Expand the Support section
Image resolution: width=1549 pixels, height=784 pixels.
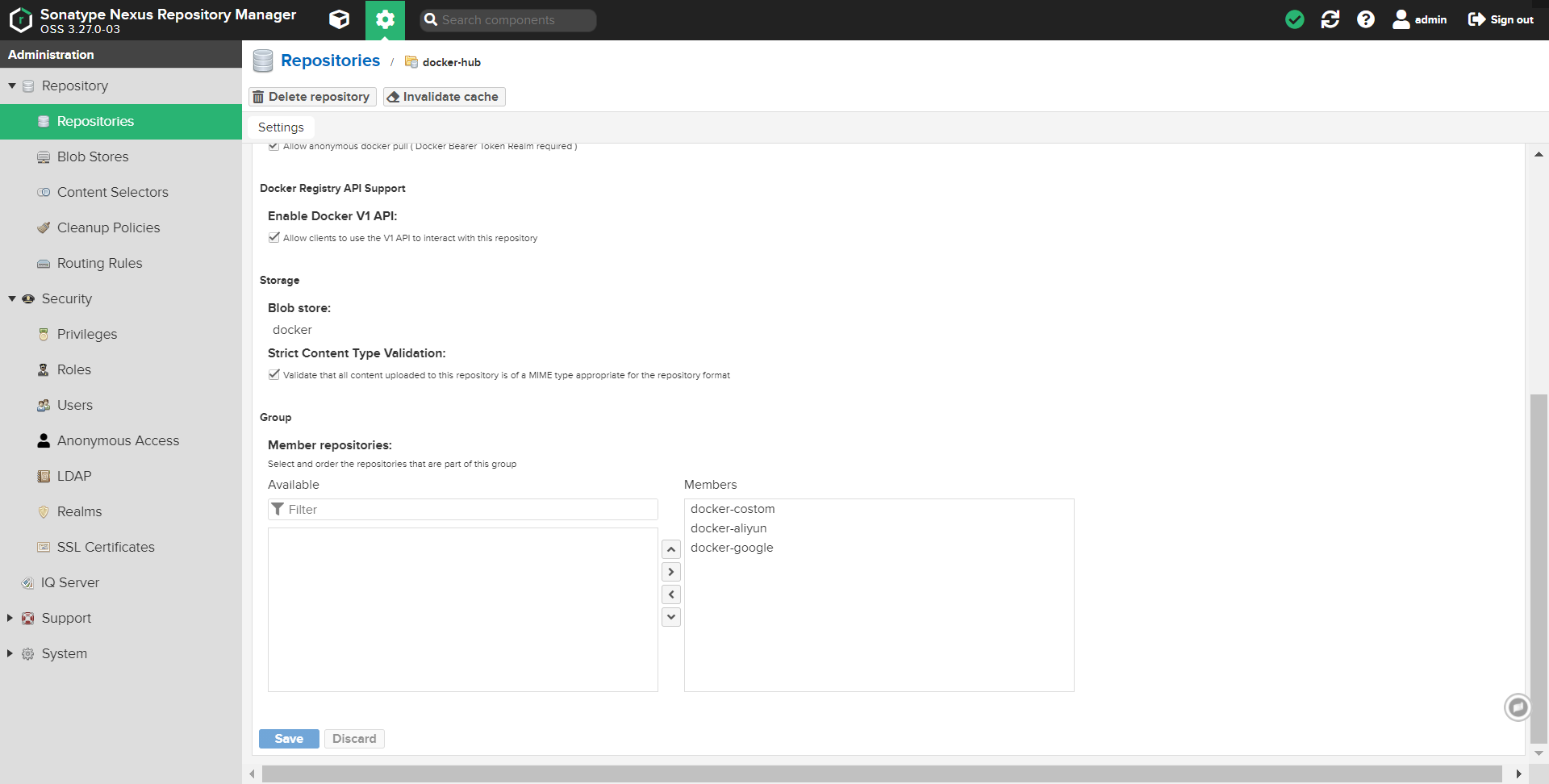pos(9,618)
